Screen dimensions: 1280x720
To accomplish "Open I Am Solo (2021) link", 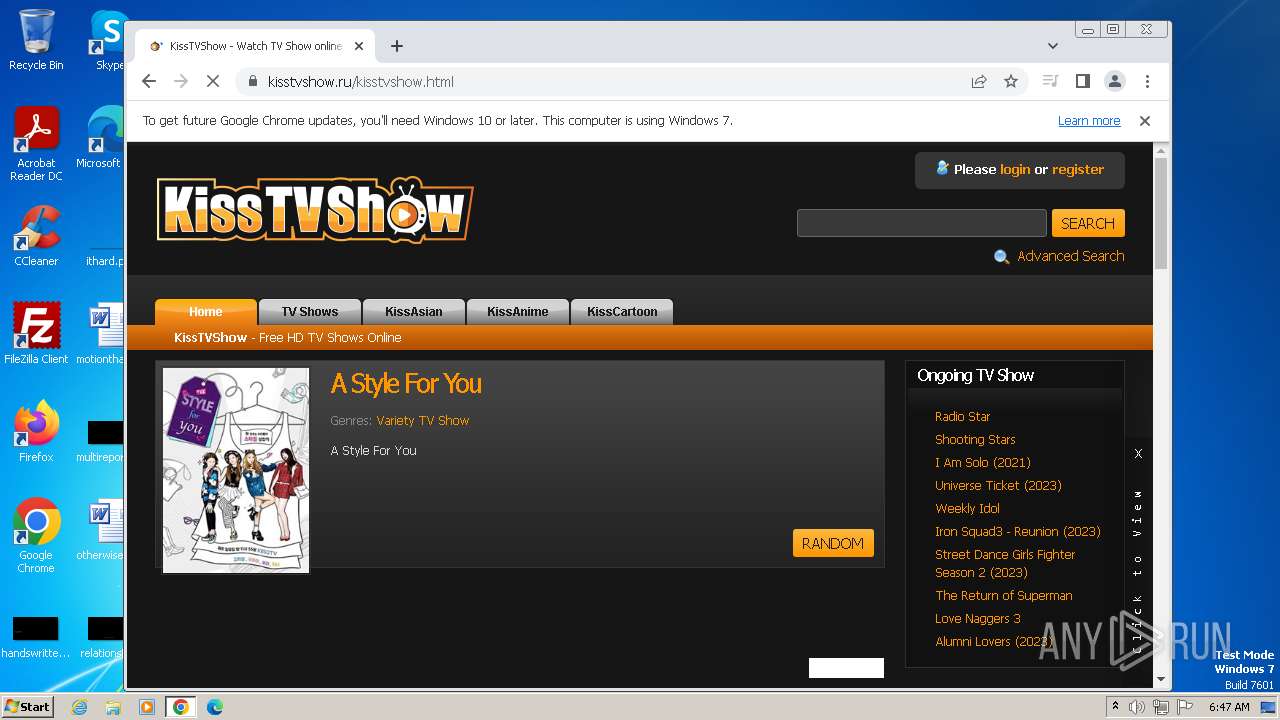I will 983,462.
